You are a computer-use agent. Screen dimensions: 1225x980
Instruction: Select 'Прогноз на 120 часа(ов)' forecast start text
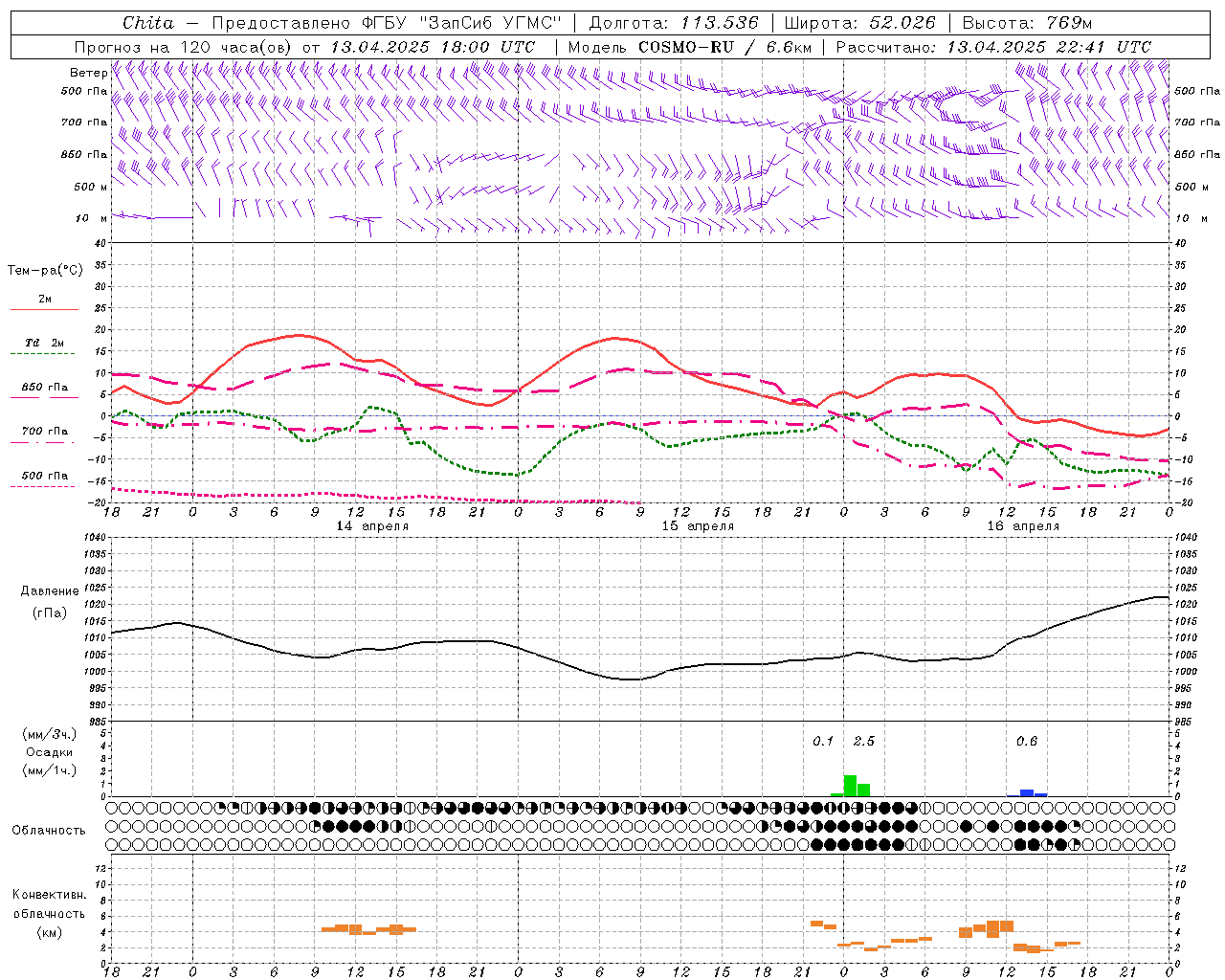[184, 47]
